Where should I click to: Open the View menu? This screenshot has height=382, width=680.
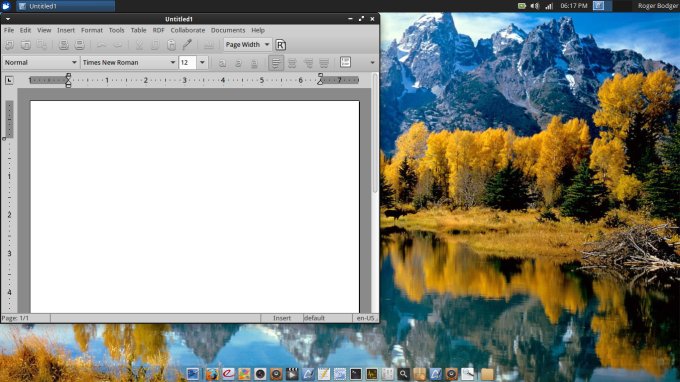pos(44,30)
